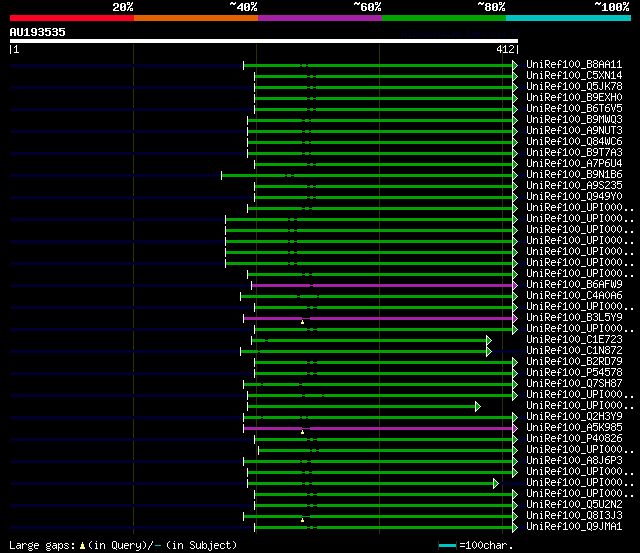Select the UniRef100_Q8I3J3 label
The height and width of the screenshot is (553, 640).
(x=574, y=516)
